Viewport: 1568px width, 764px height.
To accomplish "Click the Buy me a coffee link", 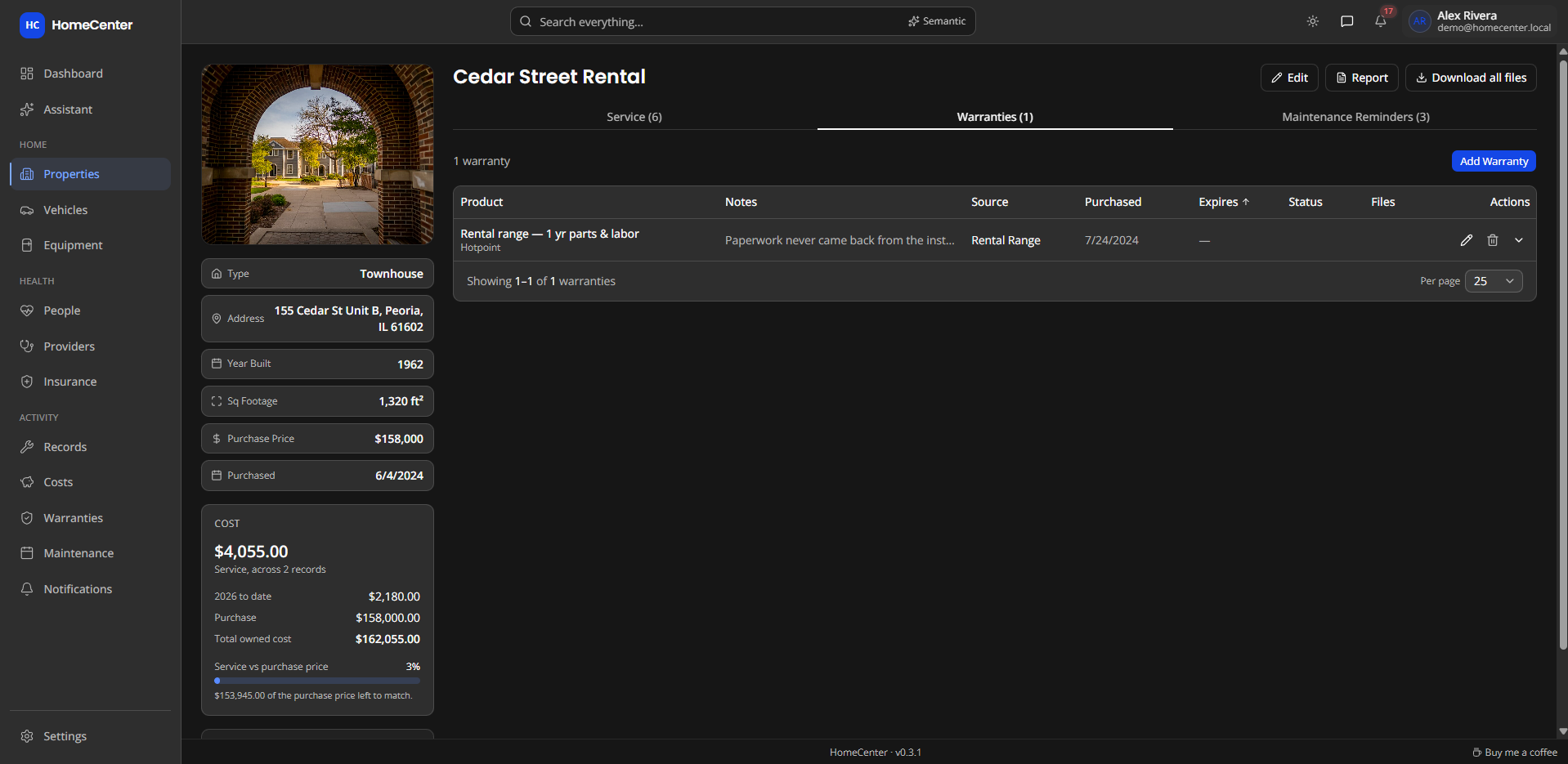I will point(1515,753).
